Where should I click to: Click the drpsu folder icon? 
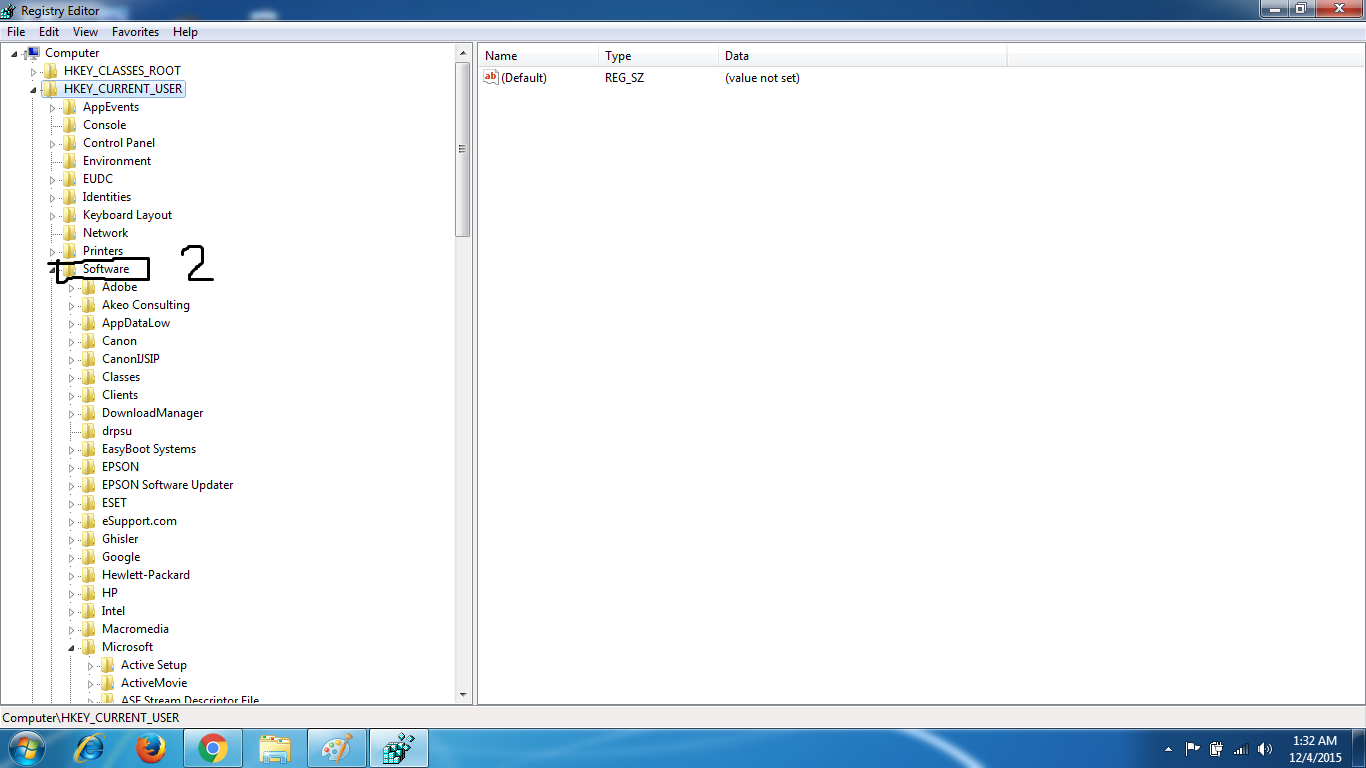tap(88, 431)
